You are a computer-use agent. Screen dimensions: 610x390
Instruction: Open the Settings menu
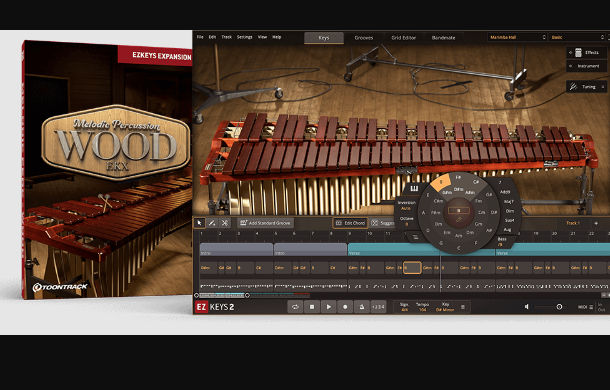(x=244, y=37)
